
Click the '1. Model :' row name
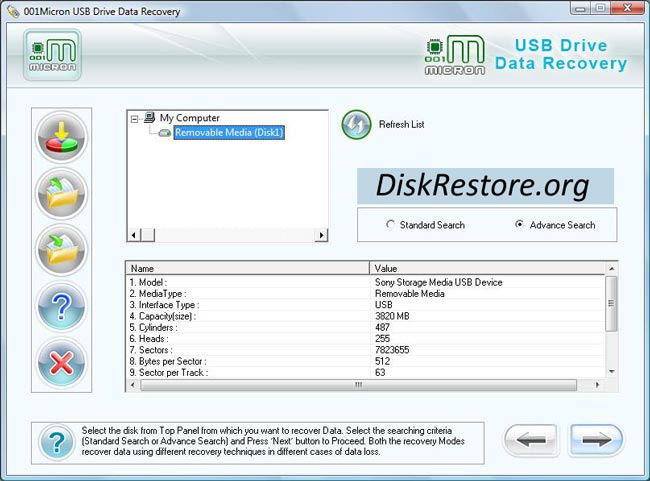click(148, 282)
